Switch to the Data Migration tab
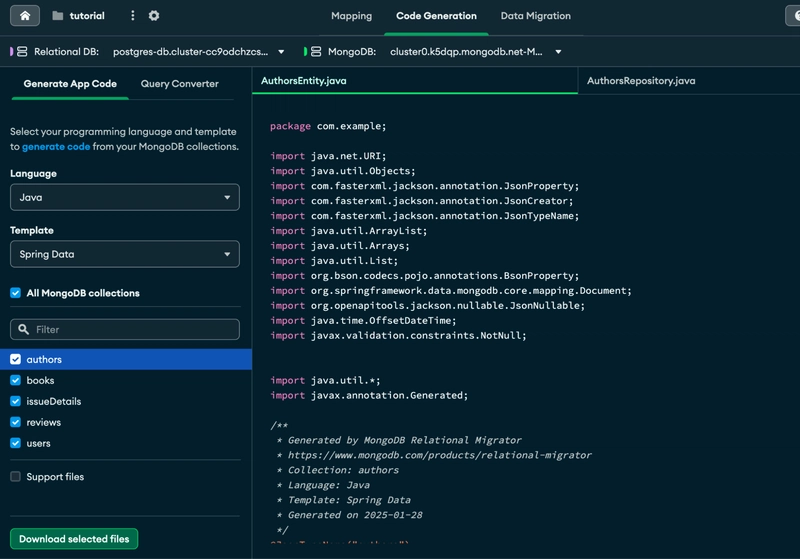 pos(535,16)
